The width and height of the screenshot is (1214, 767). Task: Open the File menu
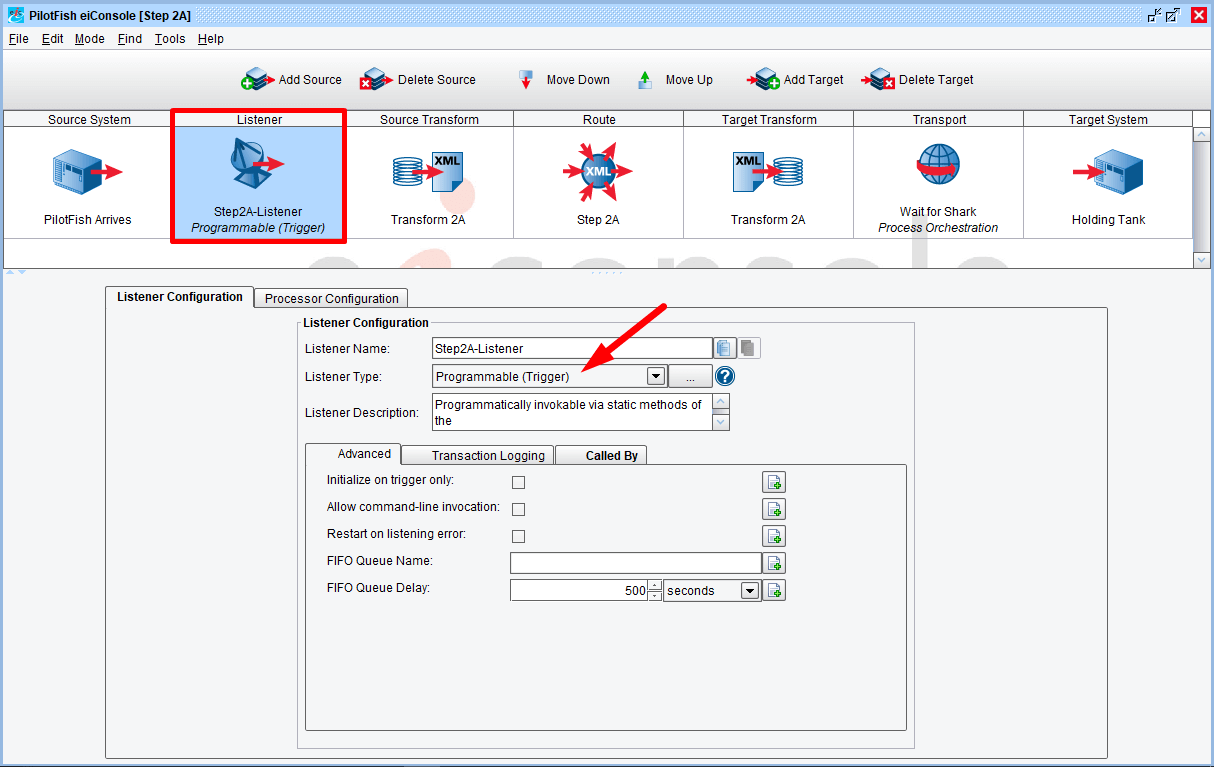19,39
